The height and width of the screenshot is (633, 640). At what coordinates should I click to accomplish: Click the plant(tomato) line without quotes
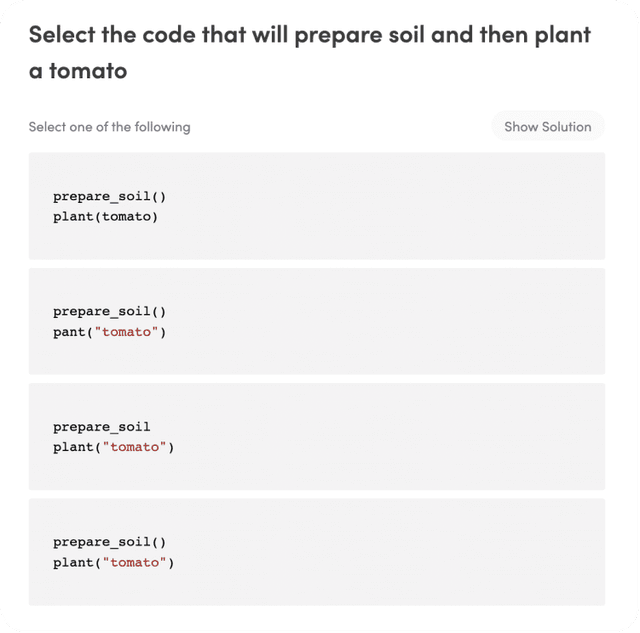[105, 216]
